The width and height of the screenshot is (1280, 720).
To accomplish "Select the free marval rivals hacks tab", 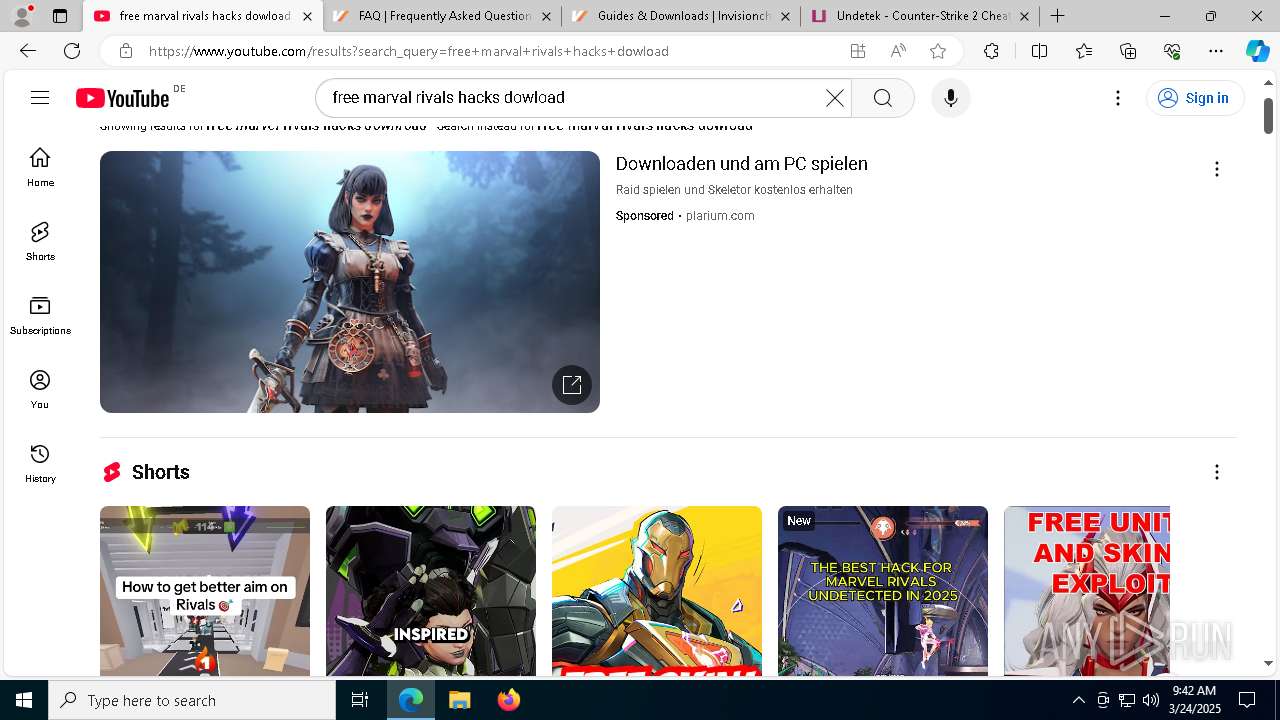I will [203, 16].
